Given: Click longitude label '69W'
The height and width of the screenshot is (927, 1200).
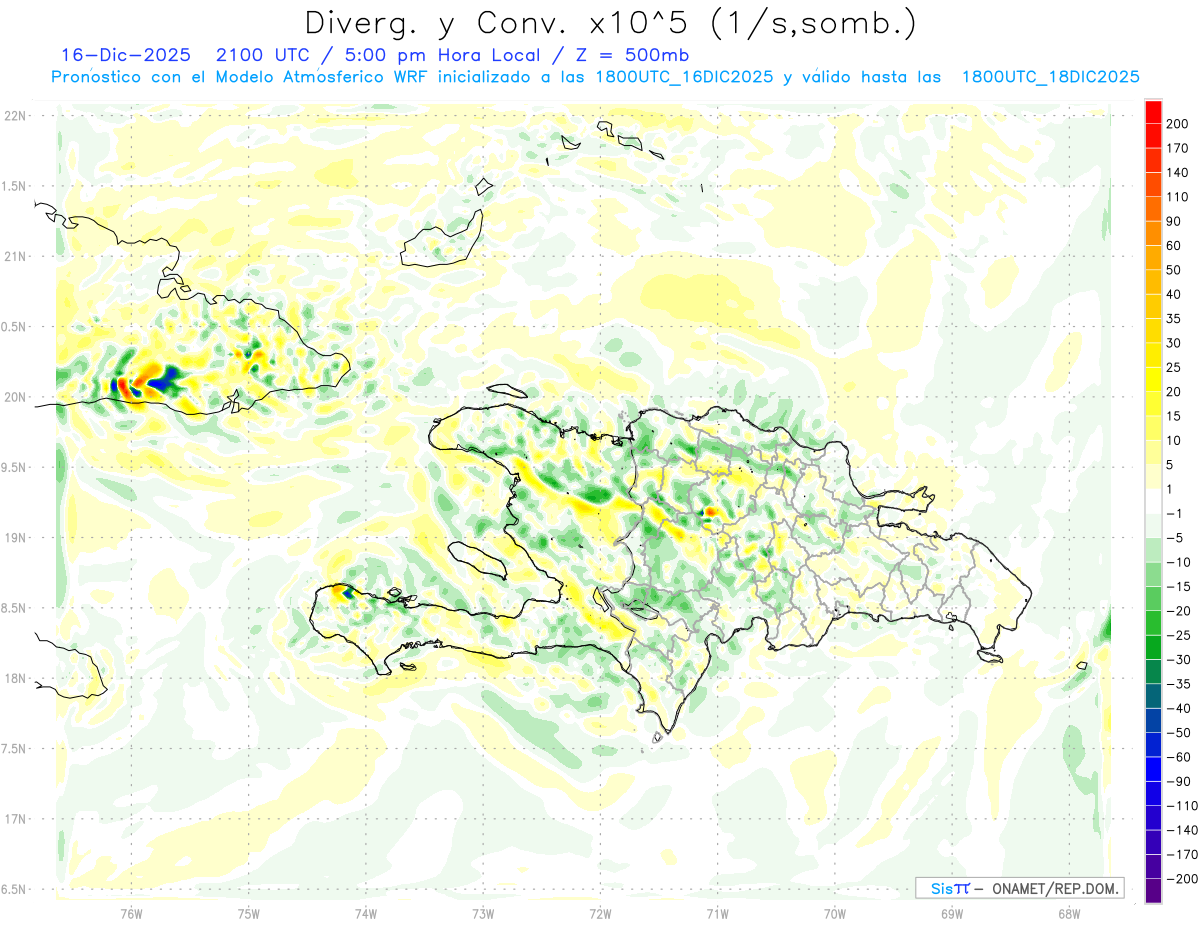Looking at the screenshot, I should tap(952, 914).
